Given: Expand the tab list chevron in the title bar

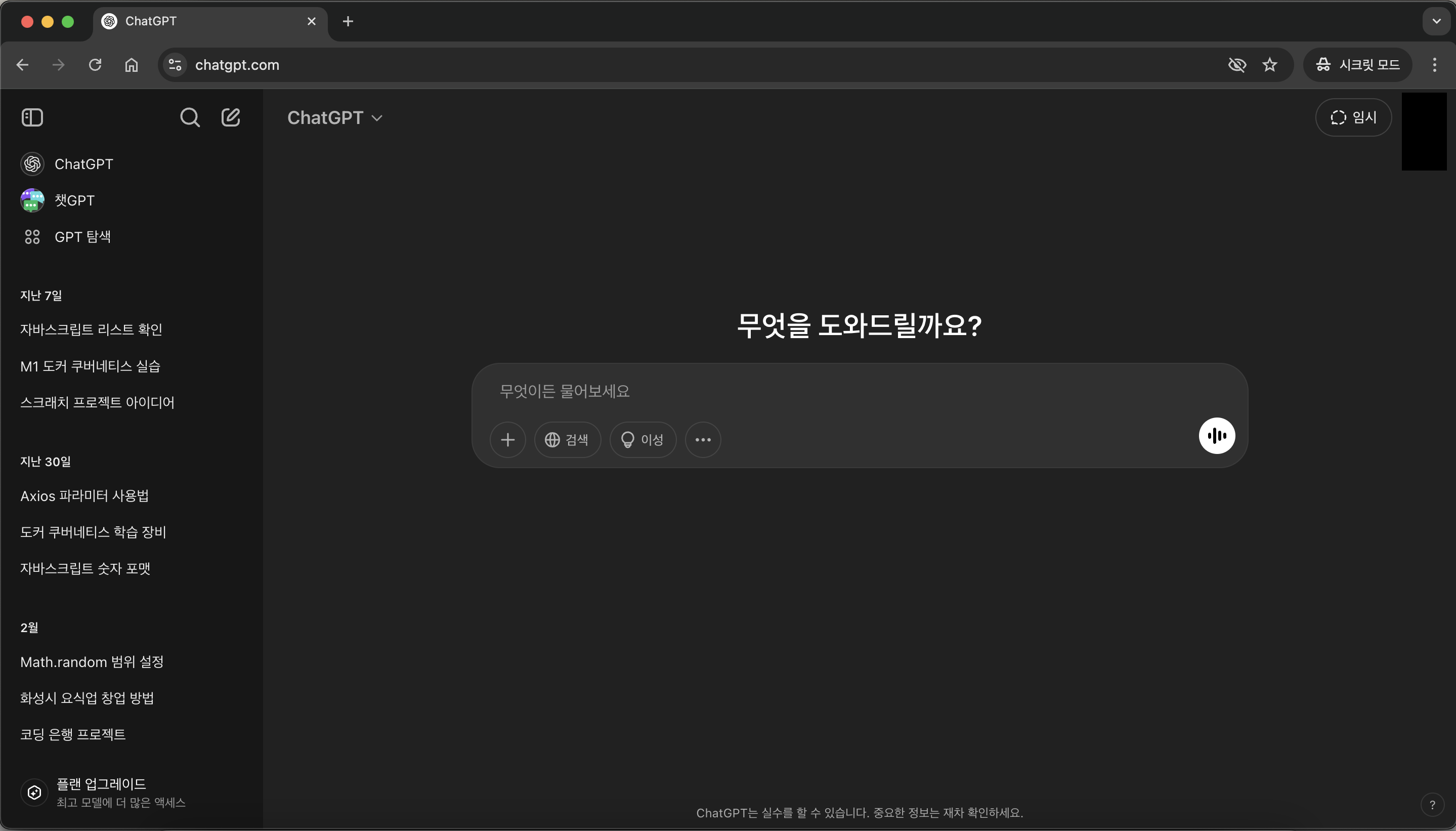Looking at the screenshot, I should tap(1436, 22).
